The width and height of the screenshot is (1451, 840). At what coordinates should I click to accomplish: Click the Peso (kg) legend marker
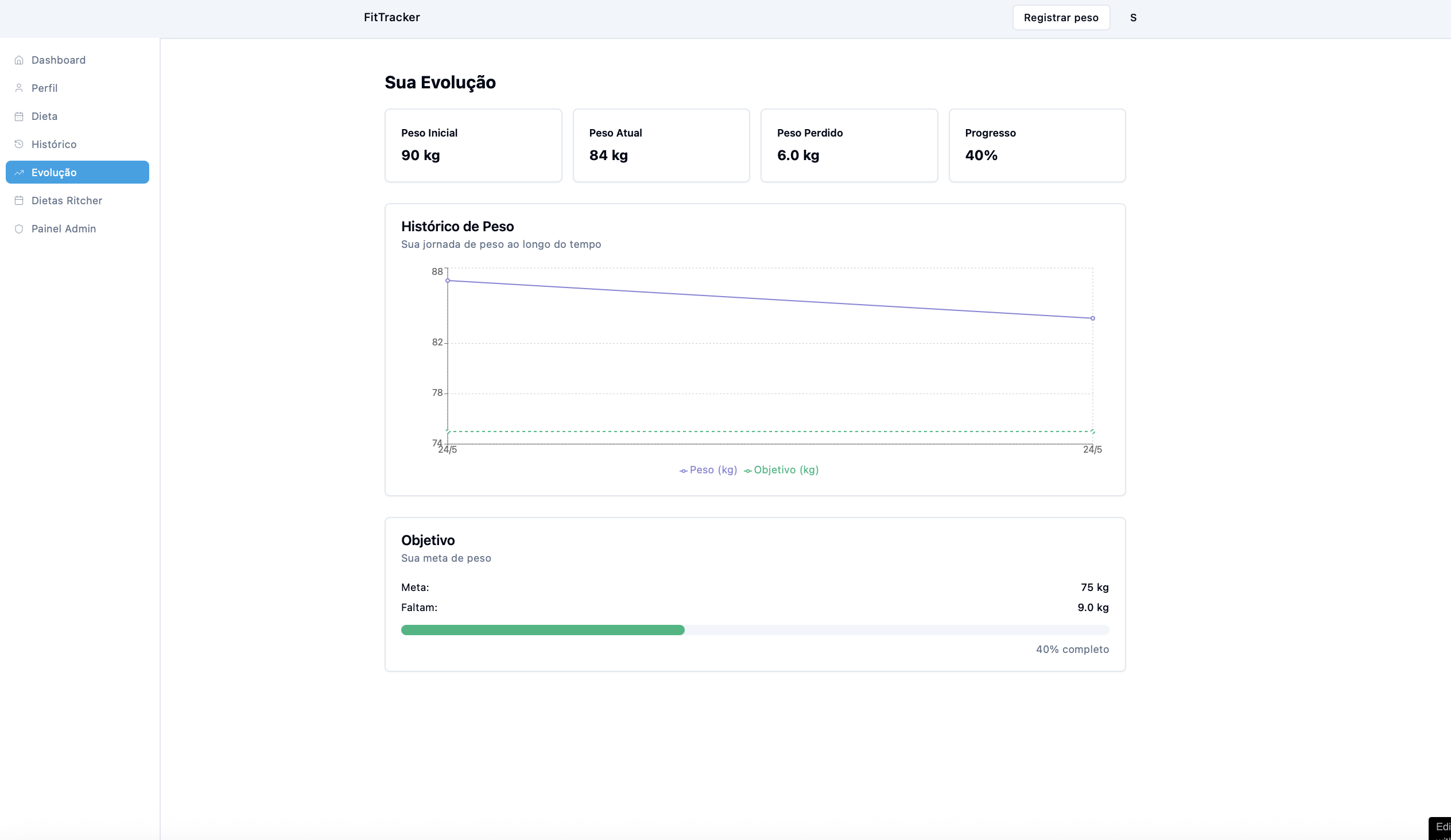click(683, 471)
